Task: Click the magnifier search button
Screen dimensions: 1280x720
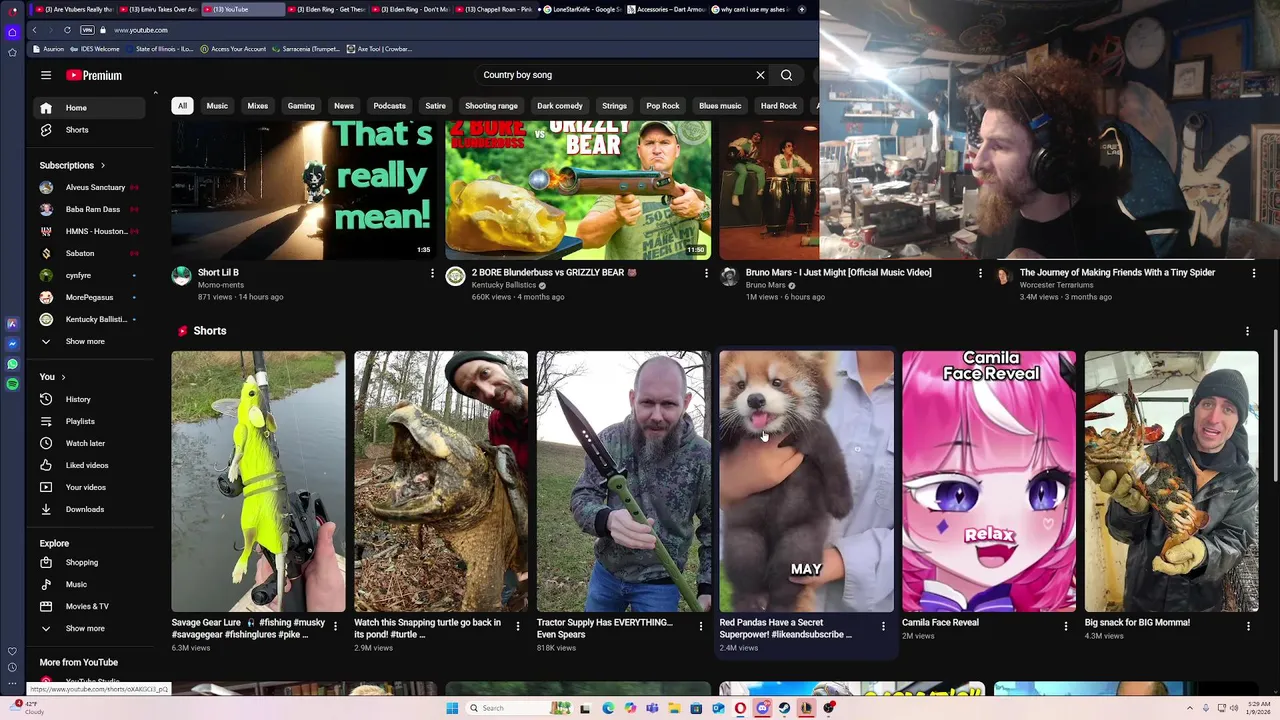Action: point(786,75)
